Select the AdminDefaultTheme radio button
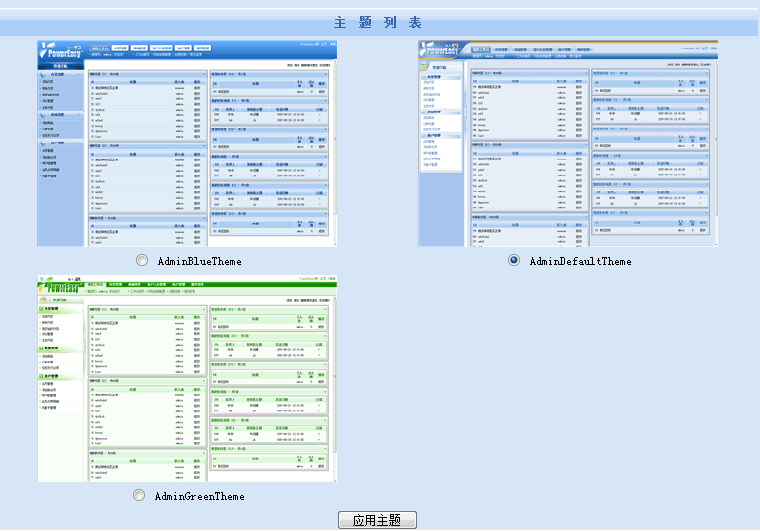Viewport: 760px width, 531px height. point(514,260)
